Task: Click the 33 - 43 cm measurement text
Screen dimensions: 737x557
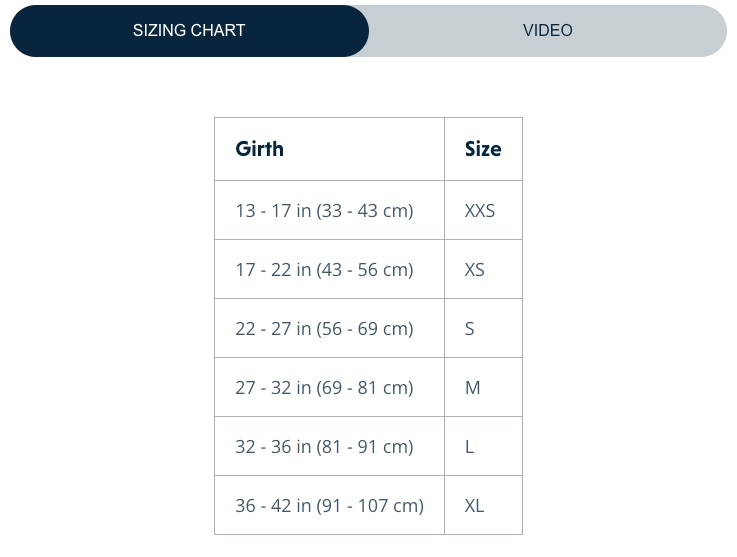Action: [x=365, y=211]
